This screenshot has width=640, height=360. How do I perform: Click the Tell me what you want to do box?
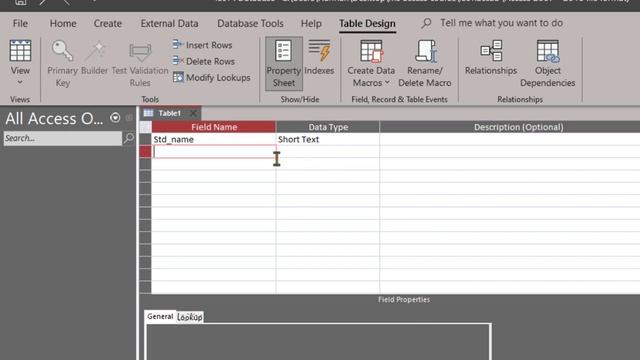pyautogui.click(x=501, y=23)
